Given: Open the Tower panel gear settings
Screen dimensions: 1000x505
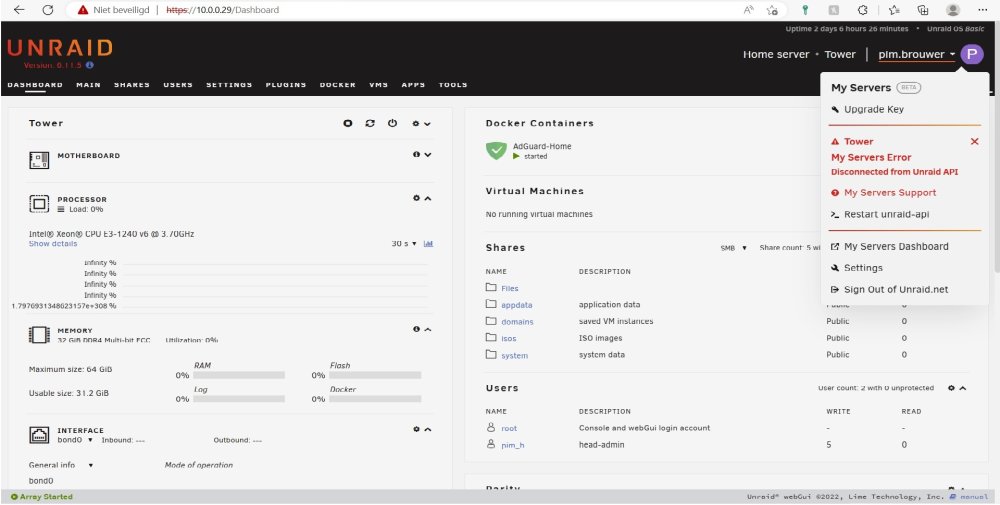Looking at the screenshot, I should coord(416,124).
